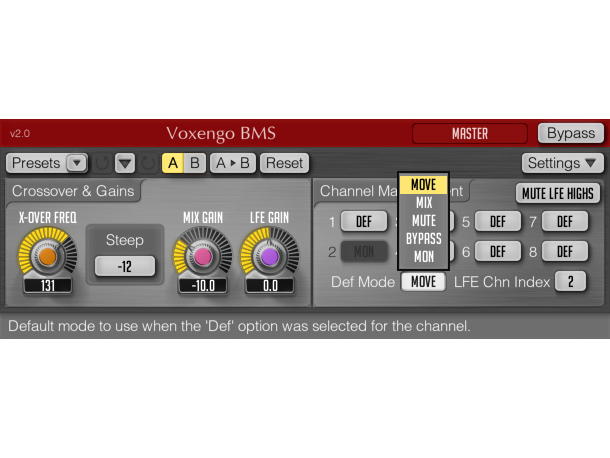Open channel 7 DEF mode selector
610x458 pixels.
[x=564, y=221]
